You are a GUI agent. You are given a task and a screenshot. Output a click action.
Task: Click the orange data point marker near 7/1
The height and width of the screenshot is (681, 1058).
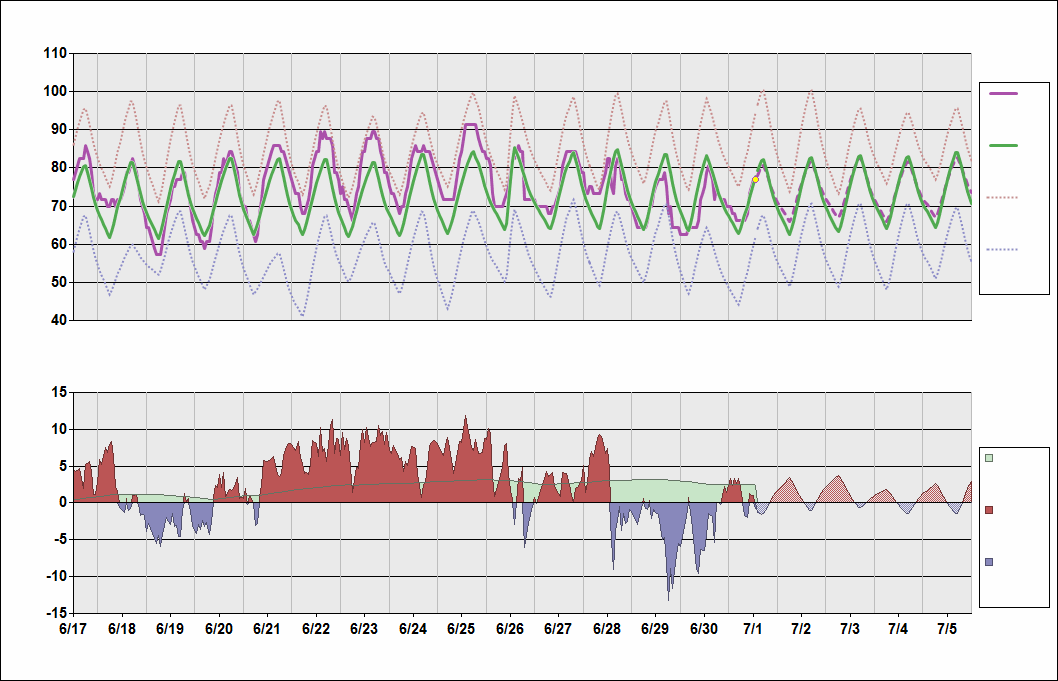point(756,180)
